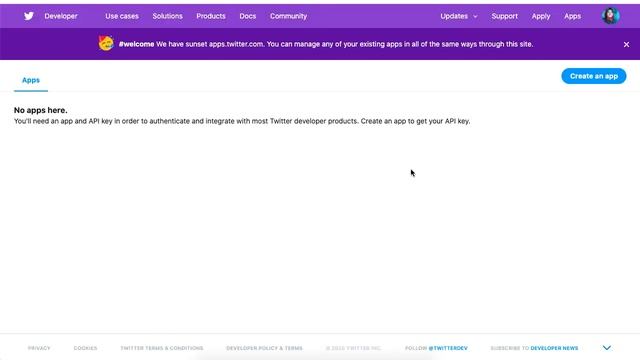Open Developer Policy & Terms link
Viewport: 640px width, 360px height.
(264, 348)
